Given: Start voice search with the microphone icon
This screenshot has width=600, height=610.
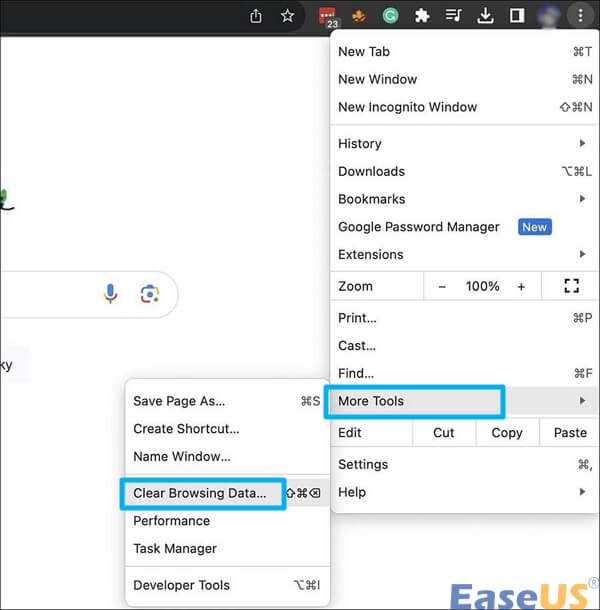Looking at the screenshot, I should [x=111, y=293].
